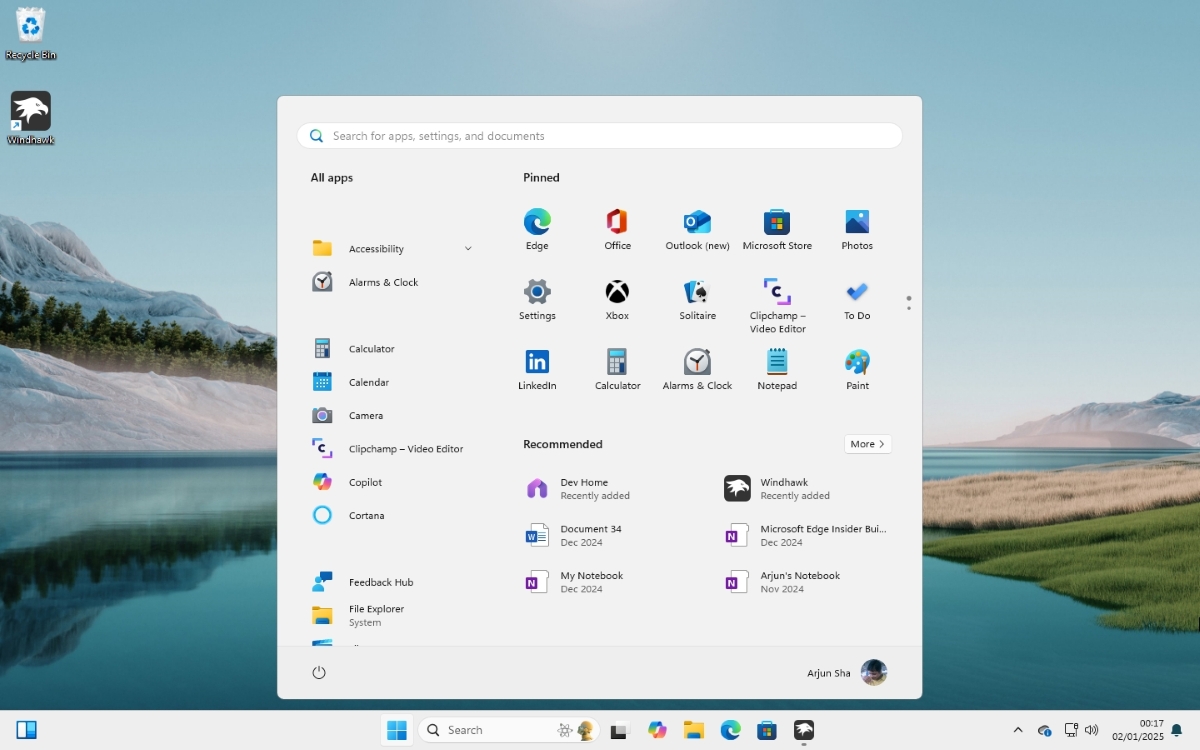Show more Recommended items
Image resolution: width=1200 pixels, height=750 pixels.
pyautogui.click(x=866, y=443)
